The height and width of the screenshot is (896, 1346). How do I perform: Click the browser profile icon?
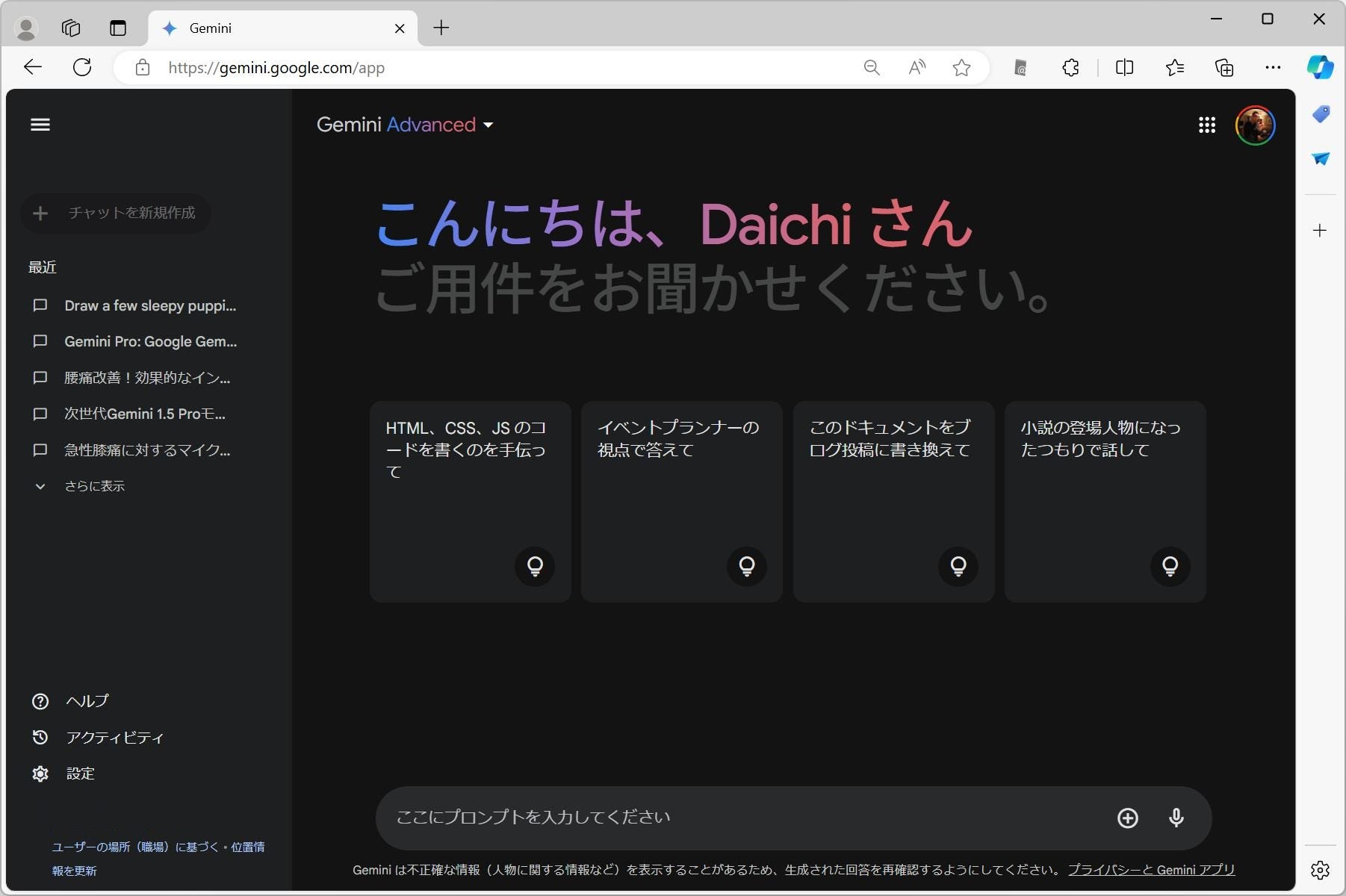26,28
